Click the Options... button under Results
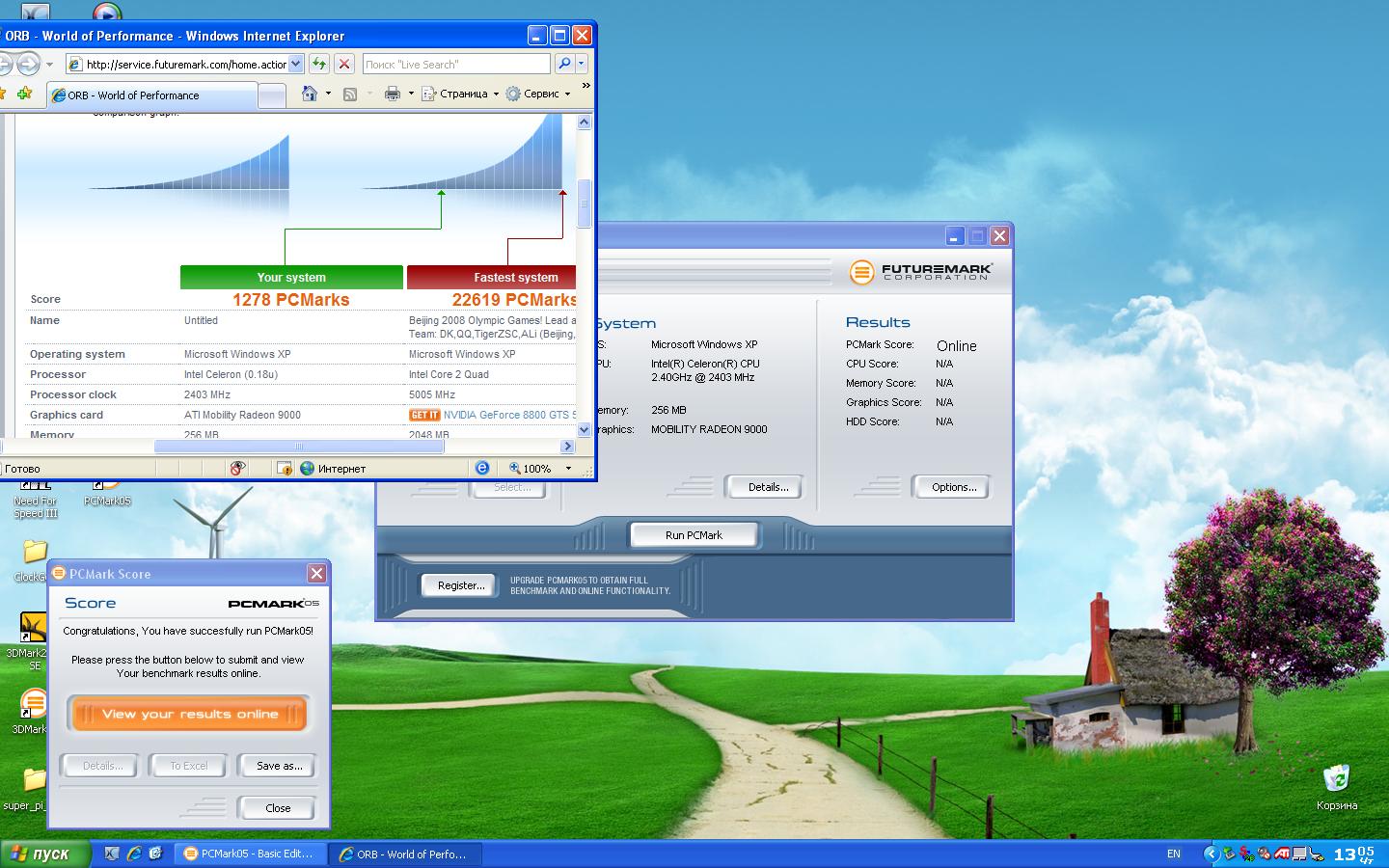1389x868 pixels. (954, 487)
